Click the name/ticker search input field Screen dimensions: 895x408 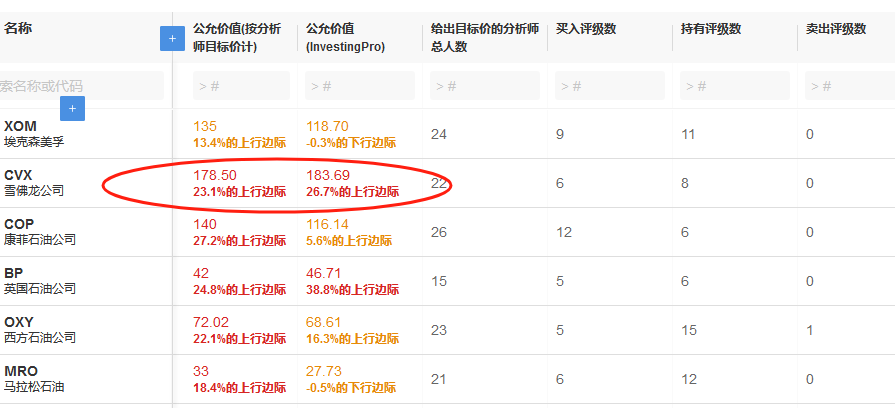coord(80,86)
